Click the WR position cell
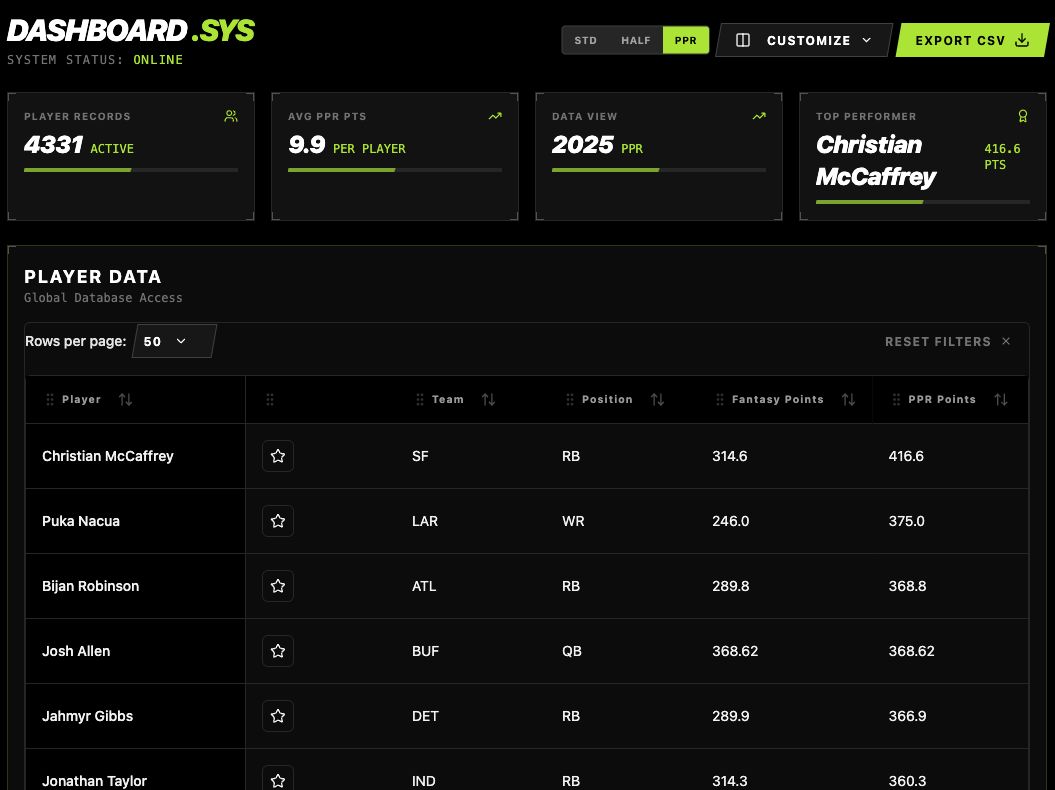Viewport: 1055px width, 790px height. (x=573, y=521)
